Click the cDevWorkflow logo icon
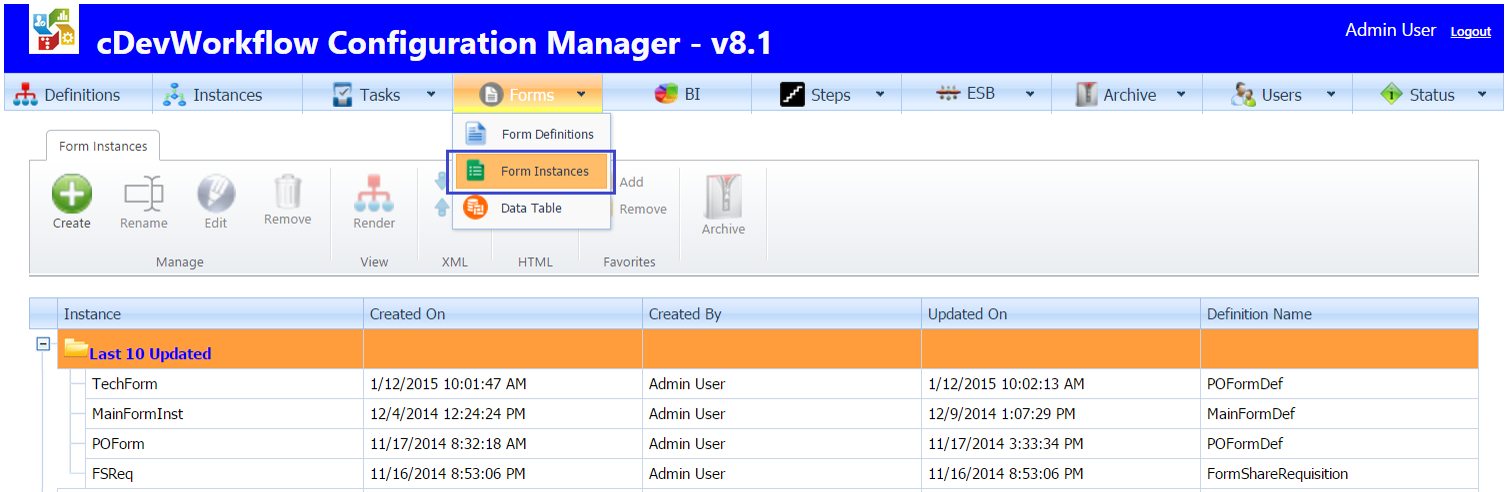The height and width of the screenshot is (492, 1510). coord(54,30)
